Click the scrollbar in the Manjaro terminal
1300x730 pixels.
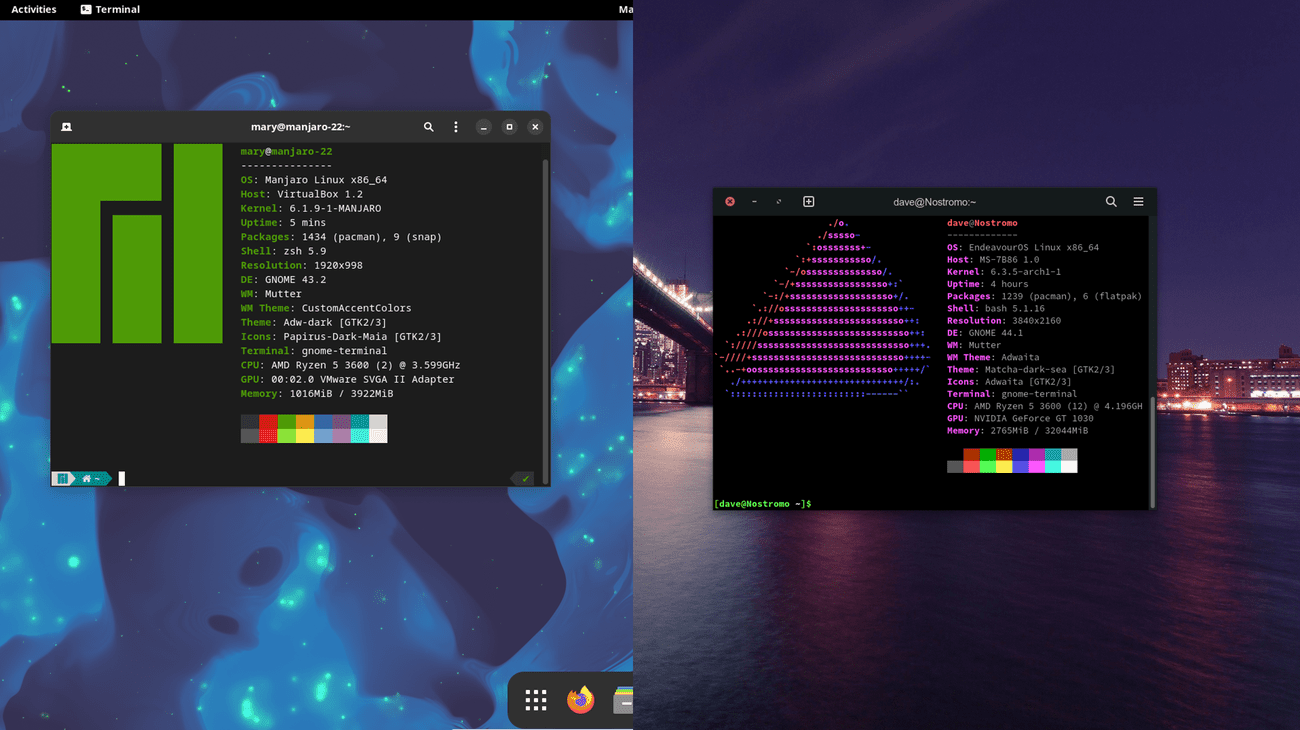[x=546, y=300]
